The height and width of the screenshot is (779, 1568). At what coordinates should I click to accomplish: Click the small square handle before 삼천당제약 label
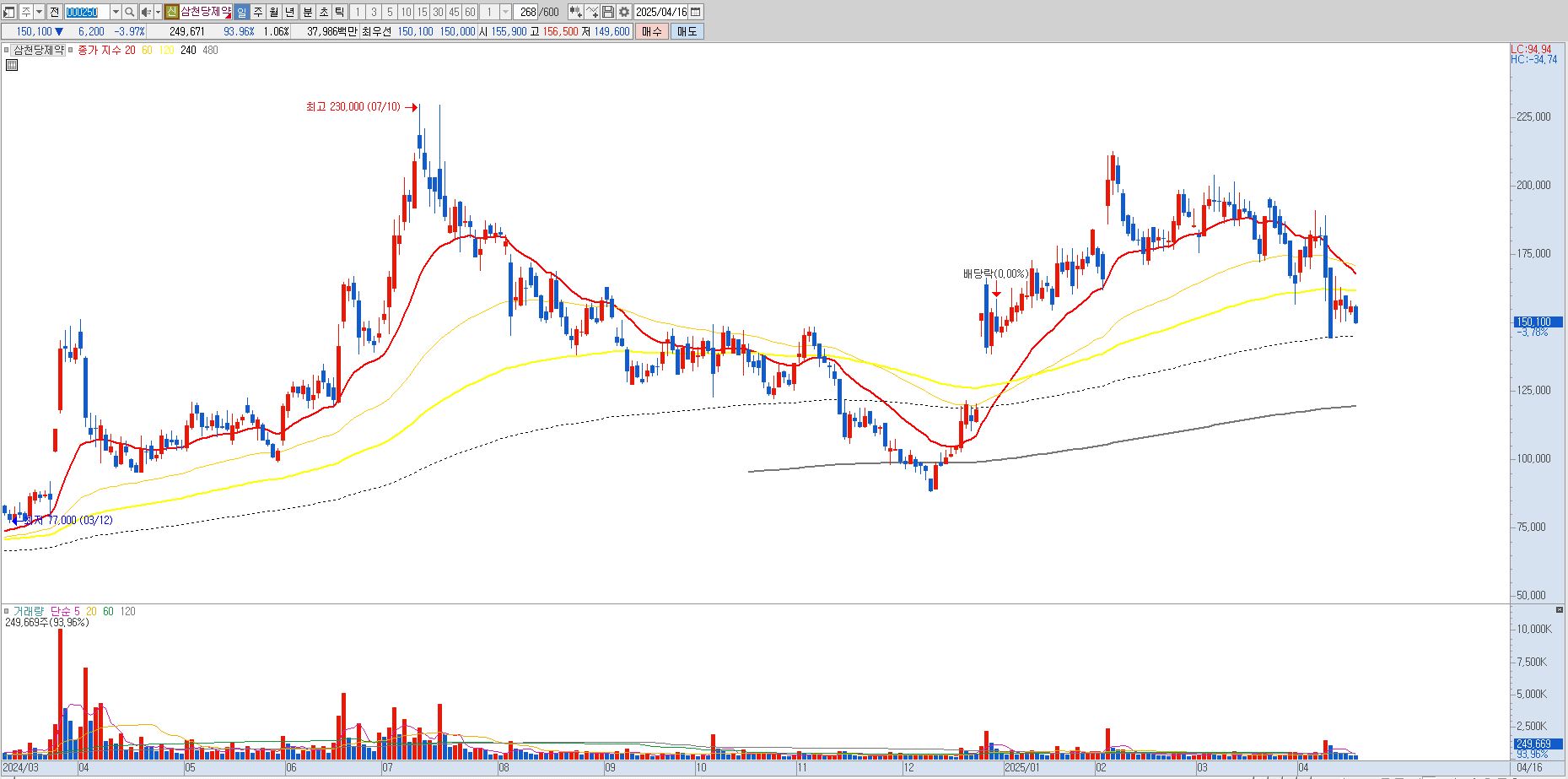pos(6,50)
